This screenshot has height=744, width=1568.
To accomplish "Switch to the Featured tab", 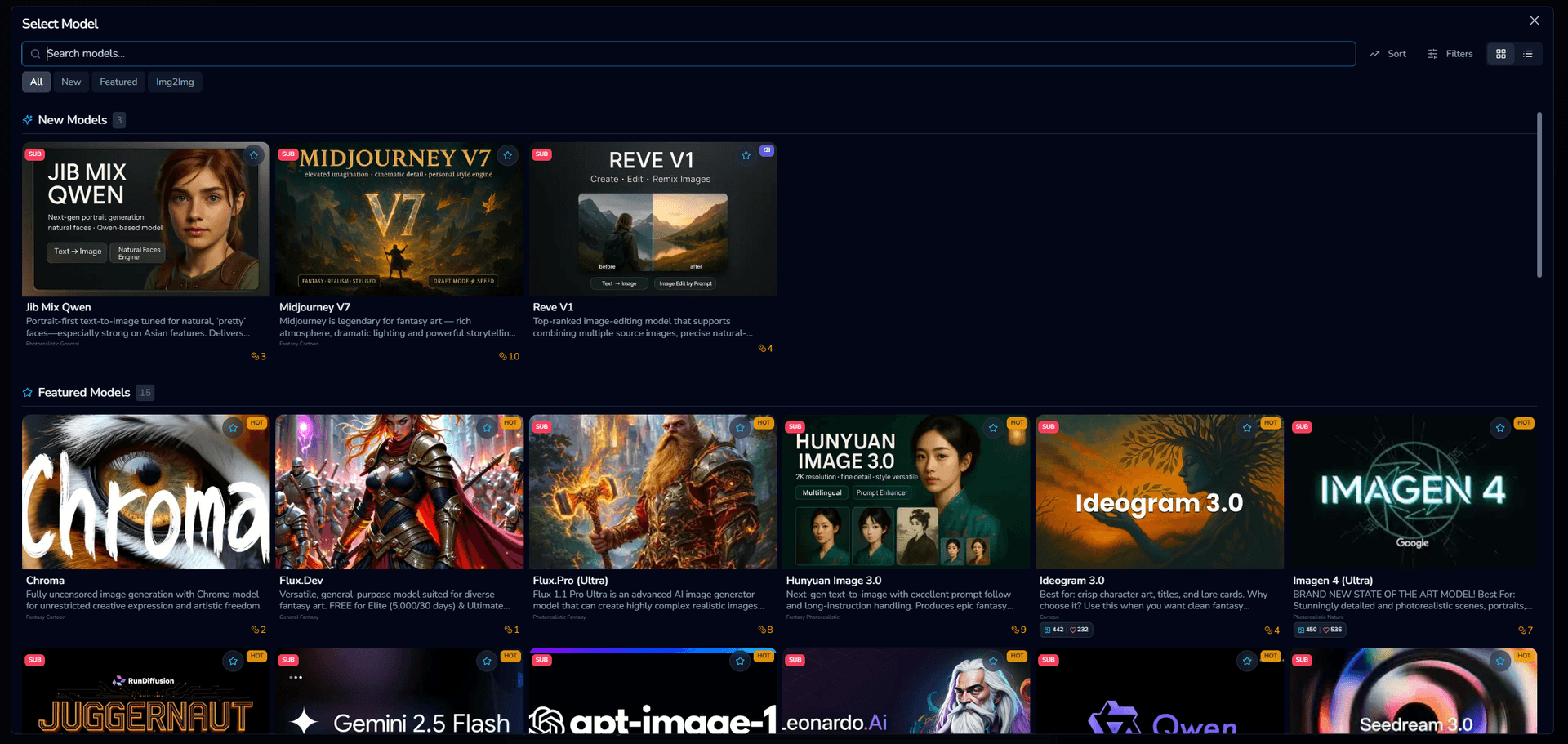I will click(x=118, y=82).
